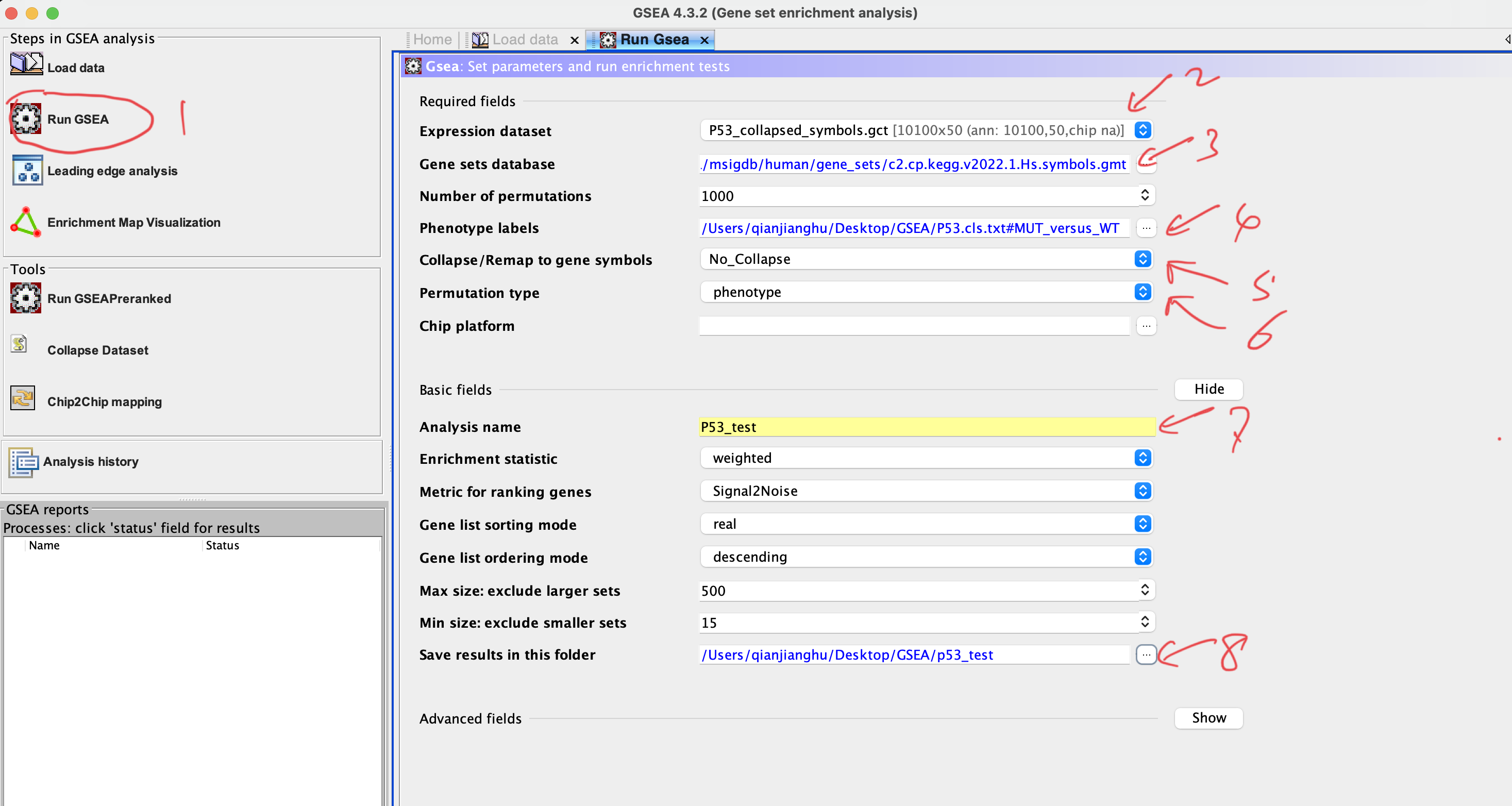The image size is (1512, 806).
Task: Open Analysis history icon
Action: coord(23,462)
